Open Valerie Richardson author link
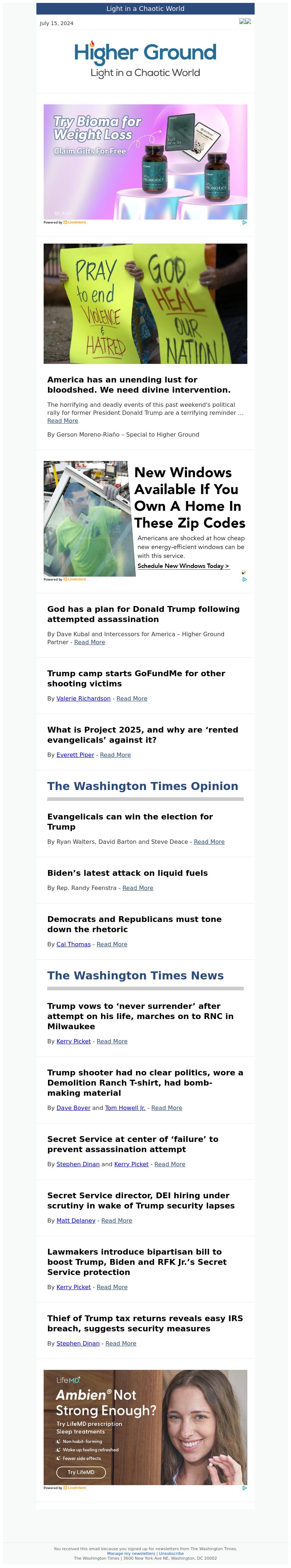Viewport: 291px width, 1568px height. 83,698
